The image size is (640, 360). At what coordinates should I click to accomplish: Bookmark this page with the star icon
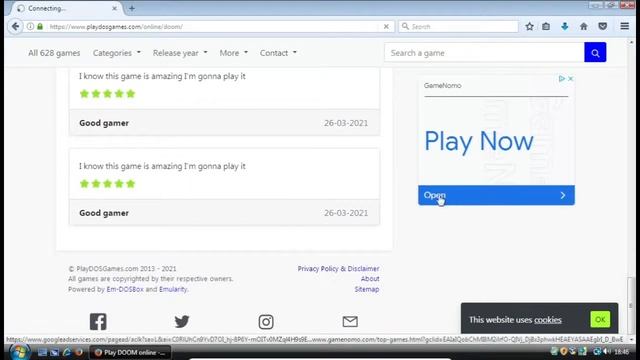pos(529,27)
